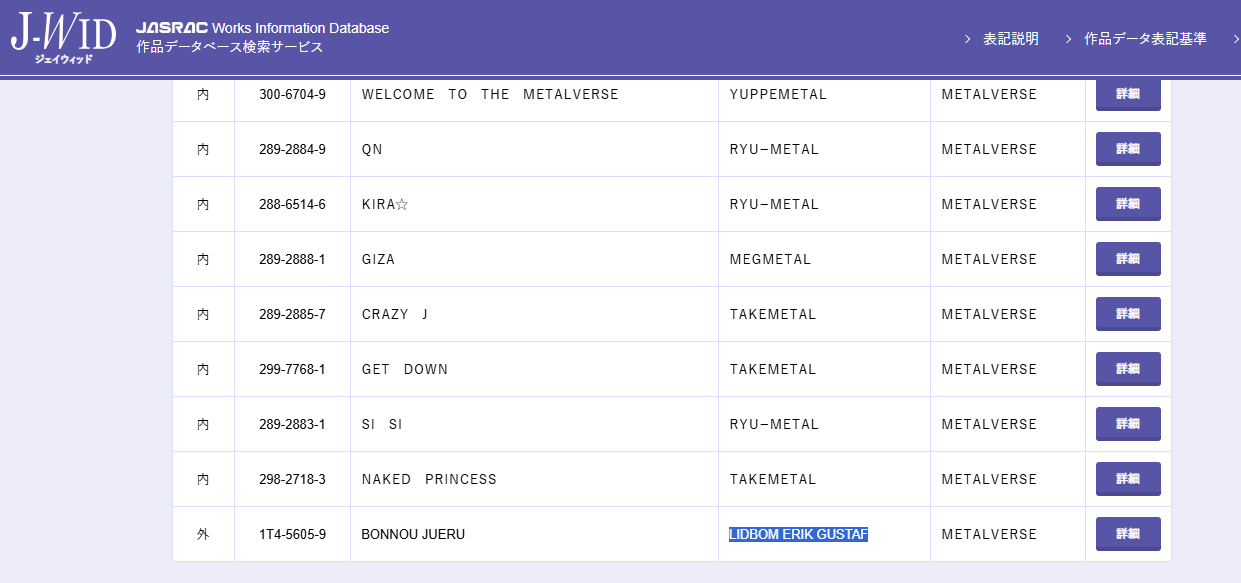Click 詳細 button for KIRA☆
Image resolution: width=1241 pixels, height=583 pixels.
(x=1128, y=204)
